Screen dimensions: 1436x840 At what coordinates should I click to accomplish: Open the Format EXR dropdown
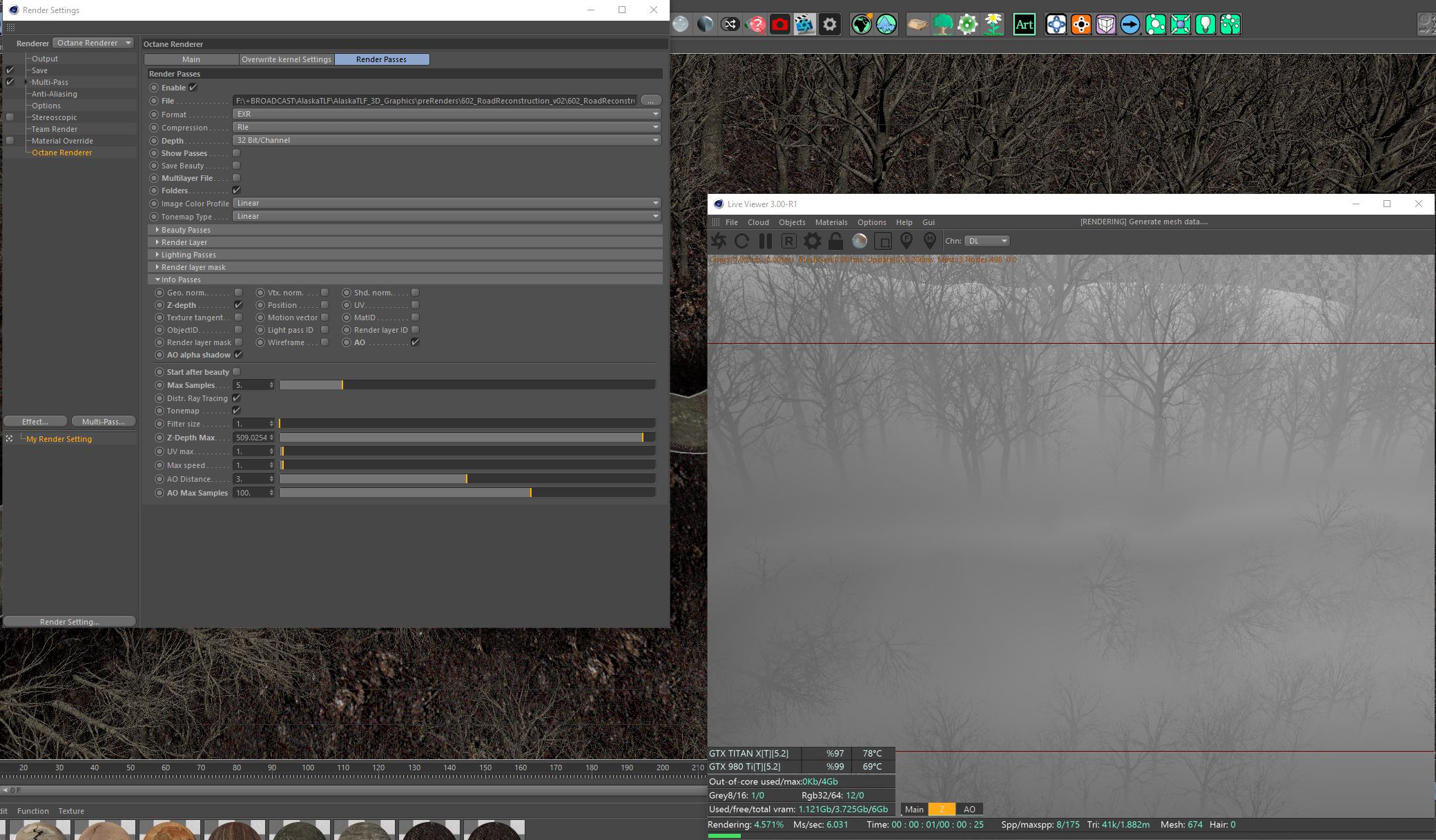coord(447,114)
